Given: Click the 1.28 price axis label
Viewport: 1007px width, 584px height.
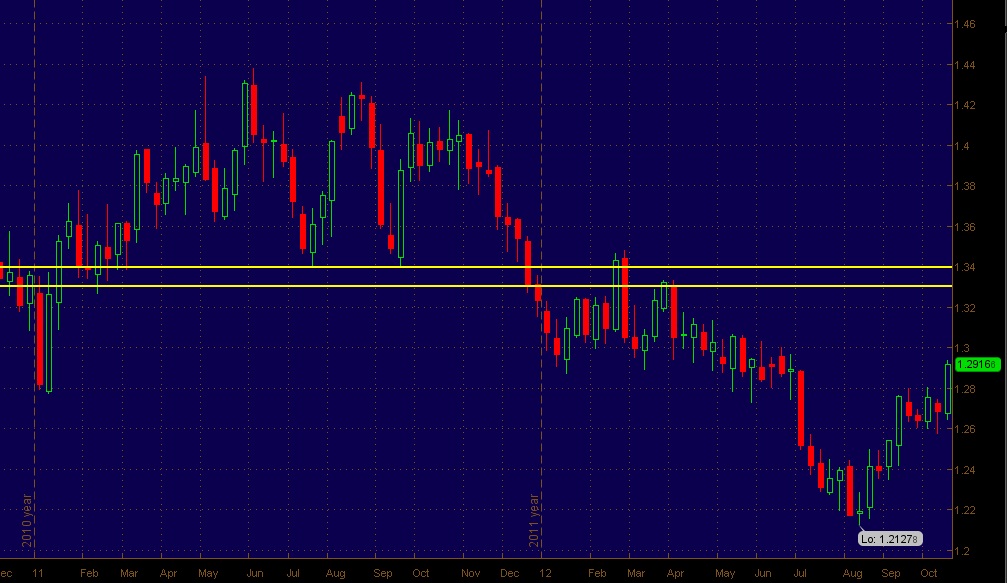Looking at the screenshot, I should coord(965,389).
